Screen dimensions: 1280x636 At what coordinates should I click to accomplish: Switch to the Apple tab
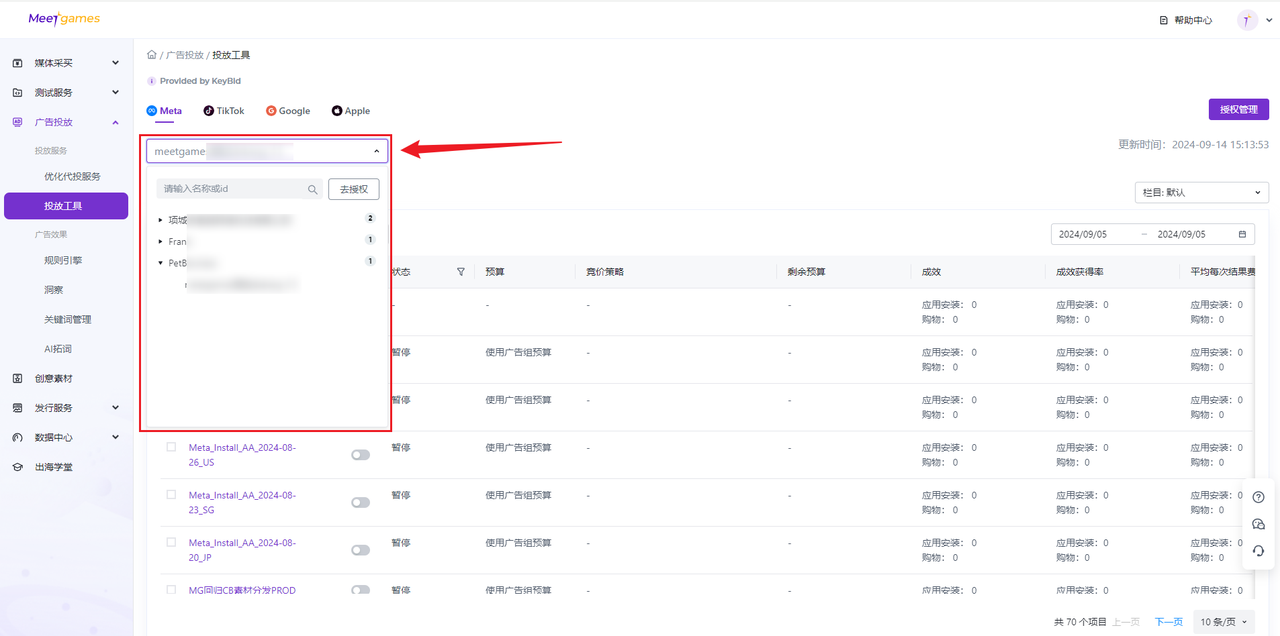(351, 111)
